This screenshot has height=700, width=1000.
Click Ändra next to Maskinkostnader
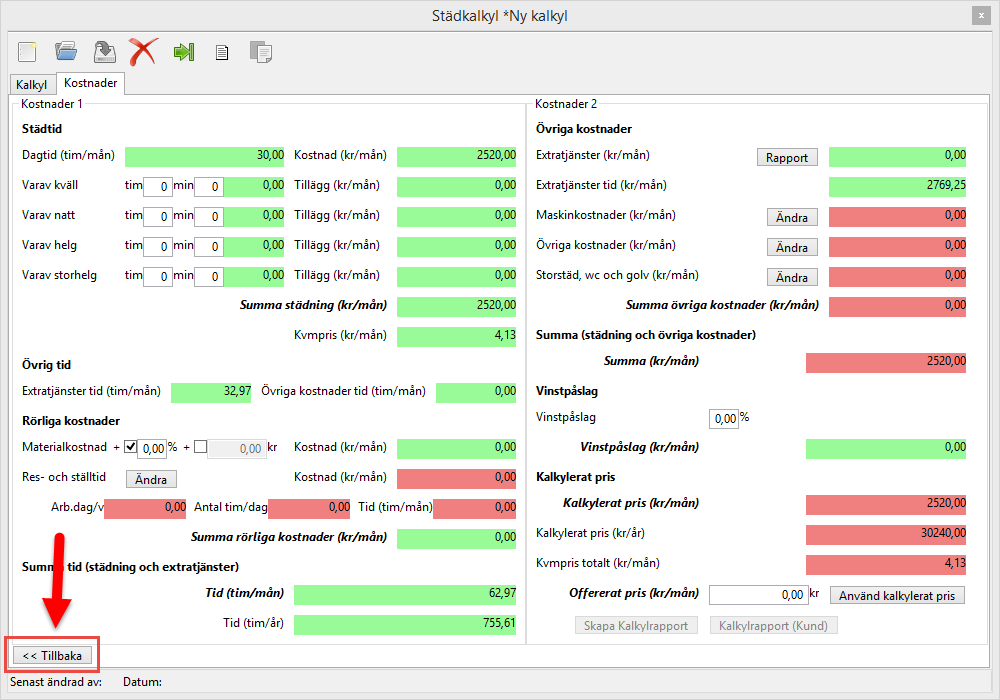pyautogui.click(x=792, y=217)
